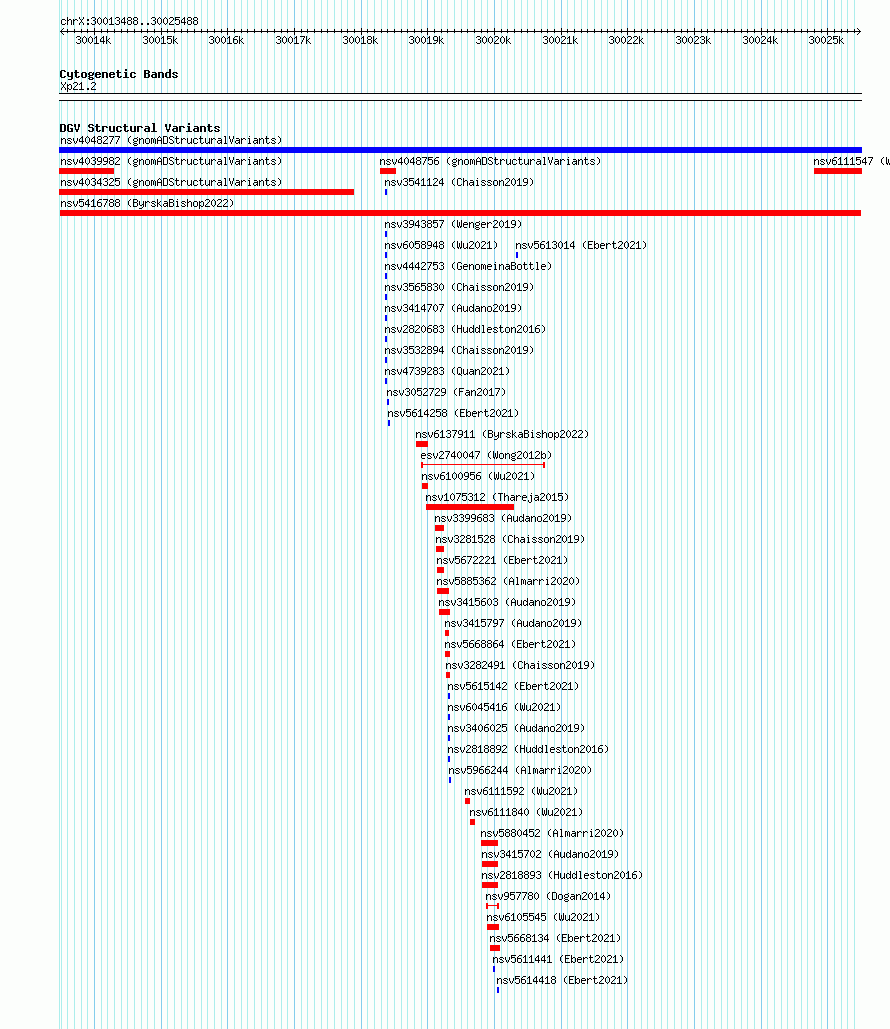This screenshot has height=1029, width=890.
Task: Click the nsv4048756 gnomAD variant label
Action: click(x=490, y=161)
